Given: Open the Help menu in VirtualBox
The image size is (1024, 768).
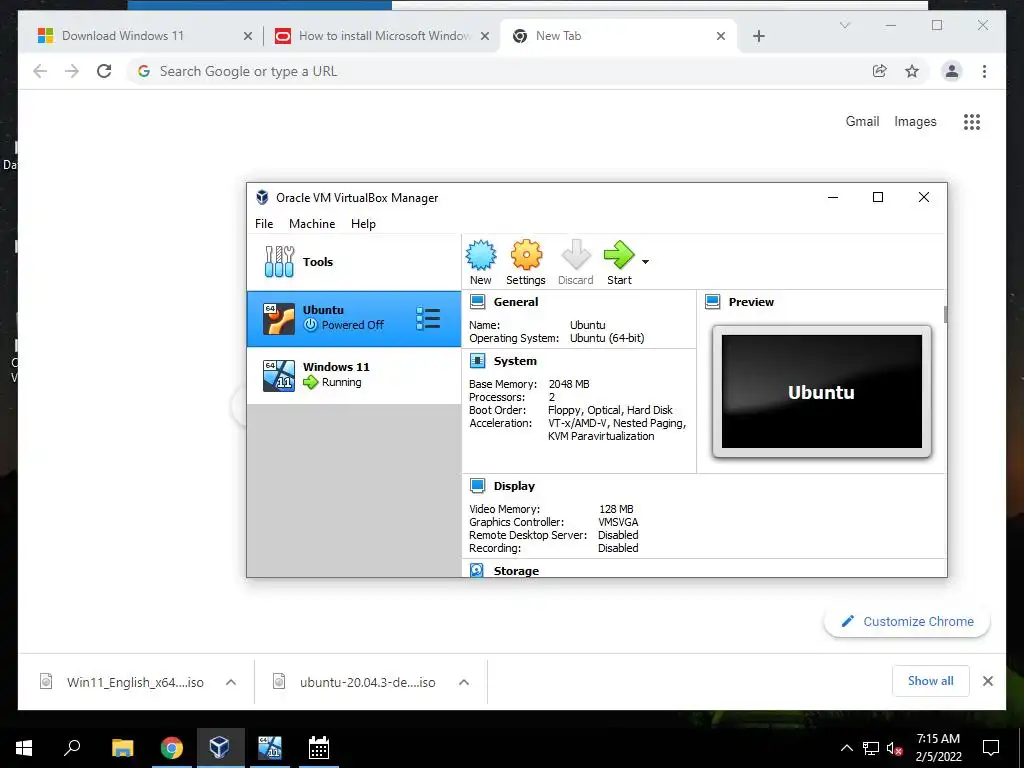Looking at the screenshot, I should [x=363, y=223].
